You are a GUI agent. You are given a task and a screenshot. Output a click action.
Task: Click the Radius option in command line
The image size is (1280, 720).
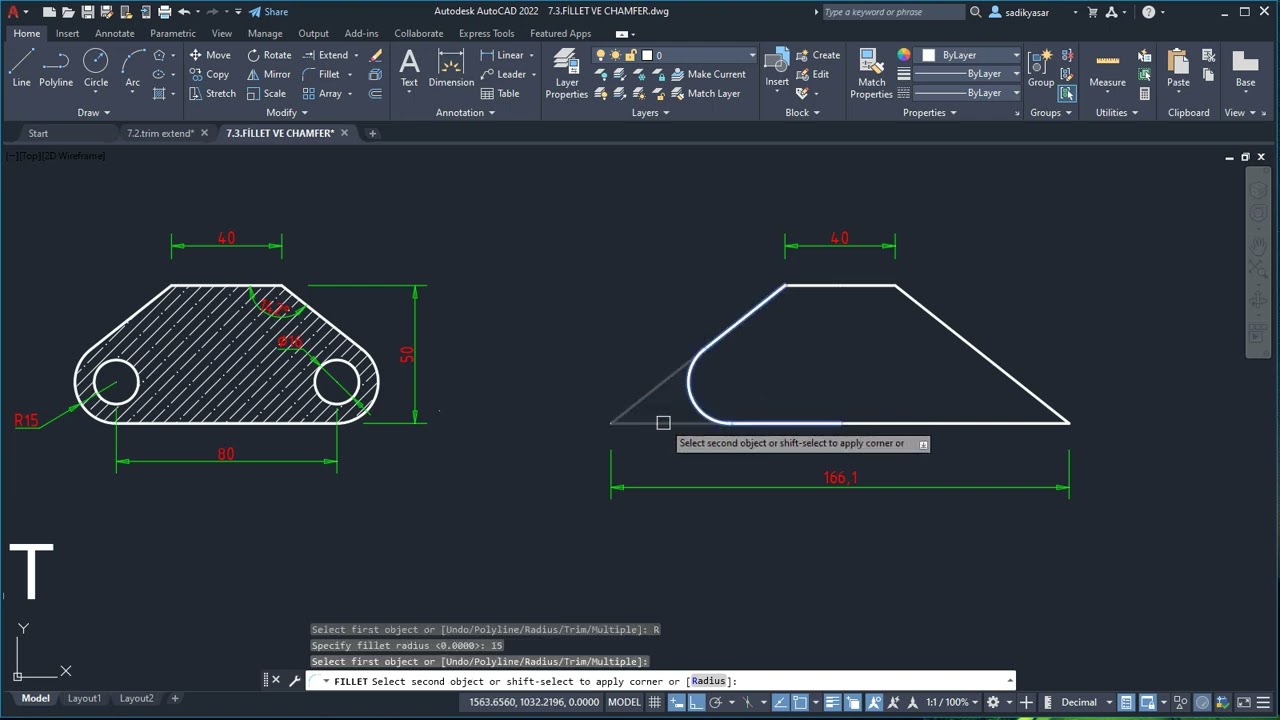coord(708,681)
